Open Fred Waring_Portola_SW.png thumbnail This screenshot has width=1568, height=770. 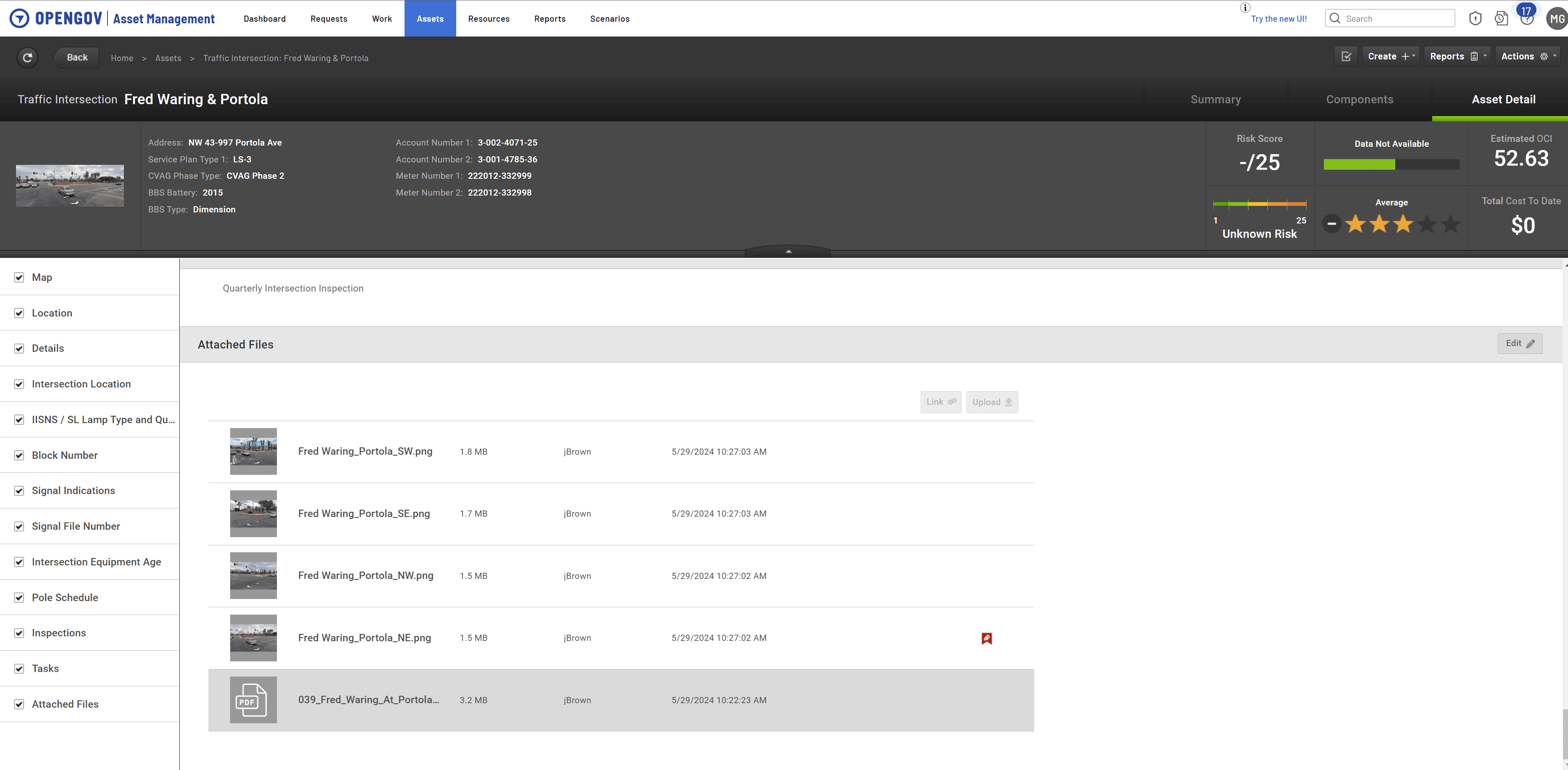pos(253,451)
